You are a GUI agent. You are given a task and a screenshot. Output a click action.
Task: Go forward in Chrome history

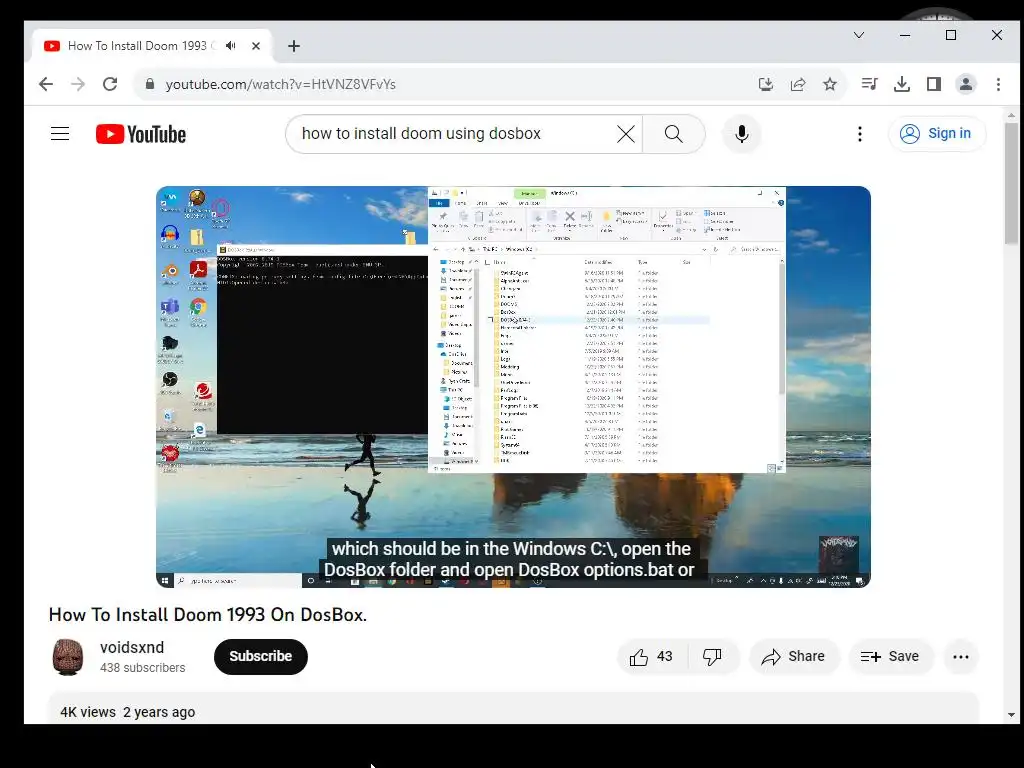pyautogui.click(x=78, y=84)
